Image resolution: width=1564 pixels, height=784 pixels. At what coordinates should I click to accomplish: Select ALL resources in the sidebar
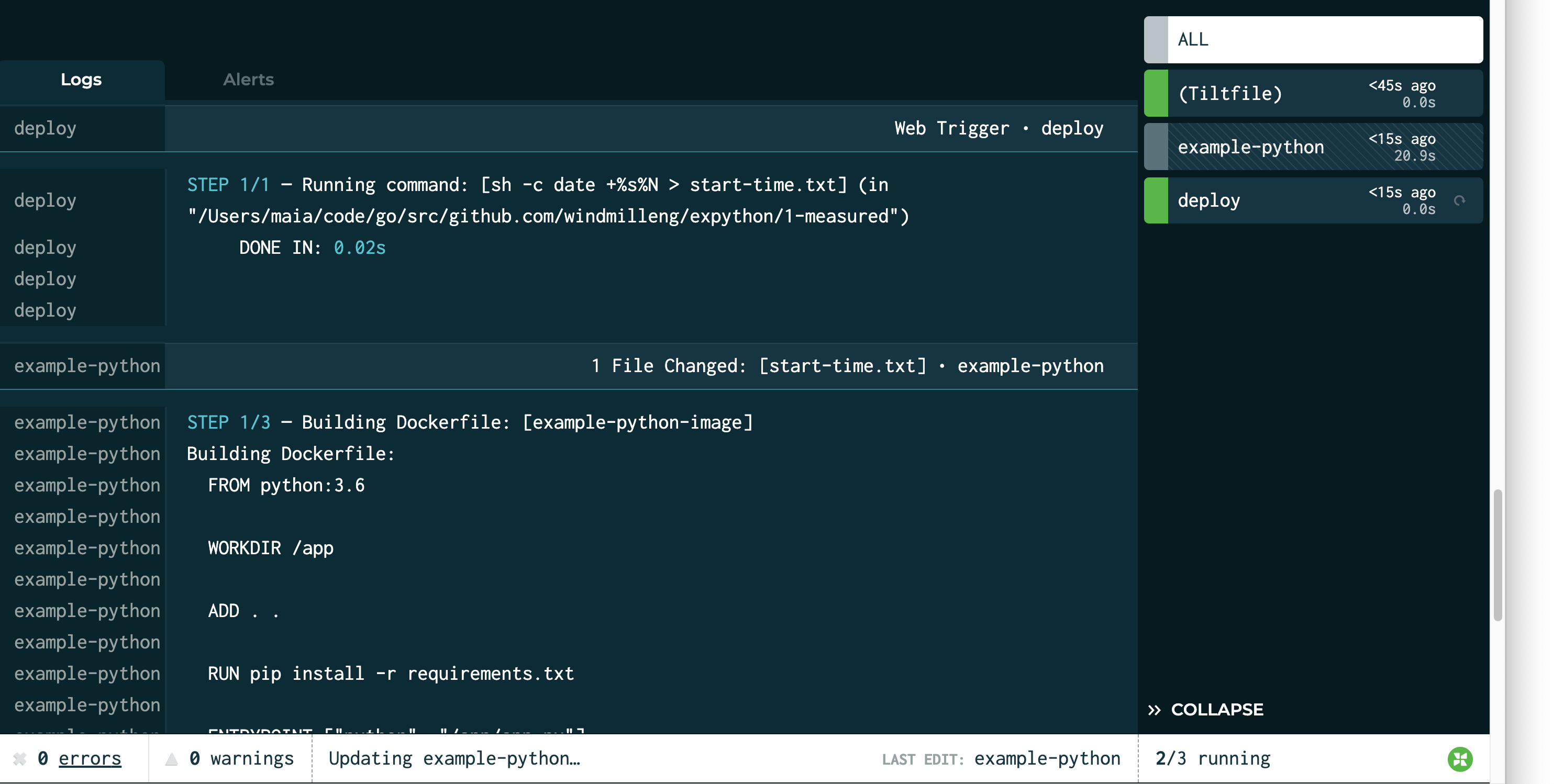pyautogui.click(x=1313, y=39)
